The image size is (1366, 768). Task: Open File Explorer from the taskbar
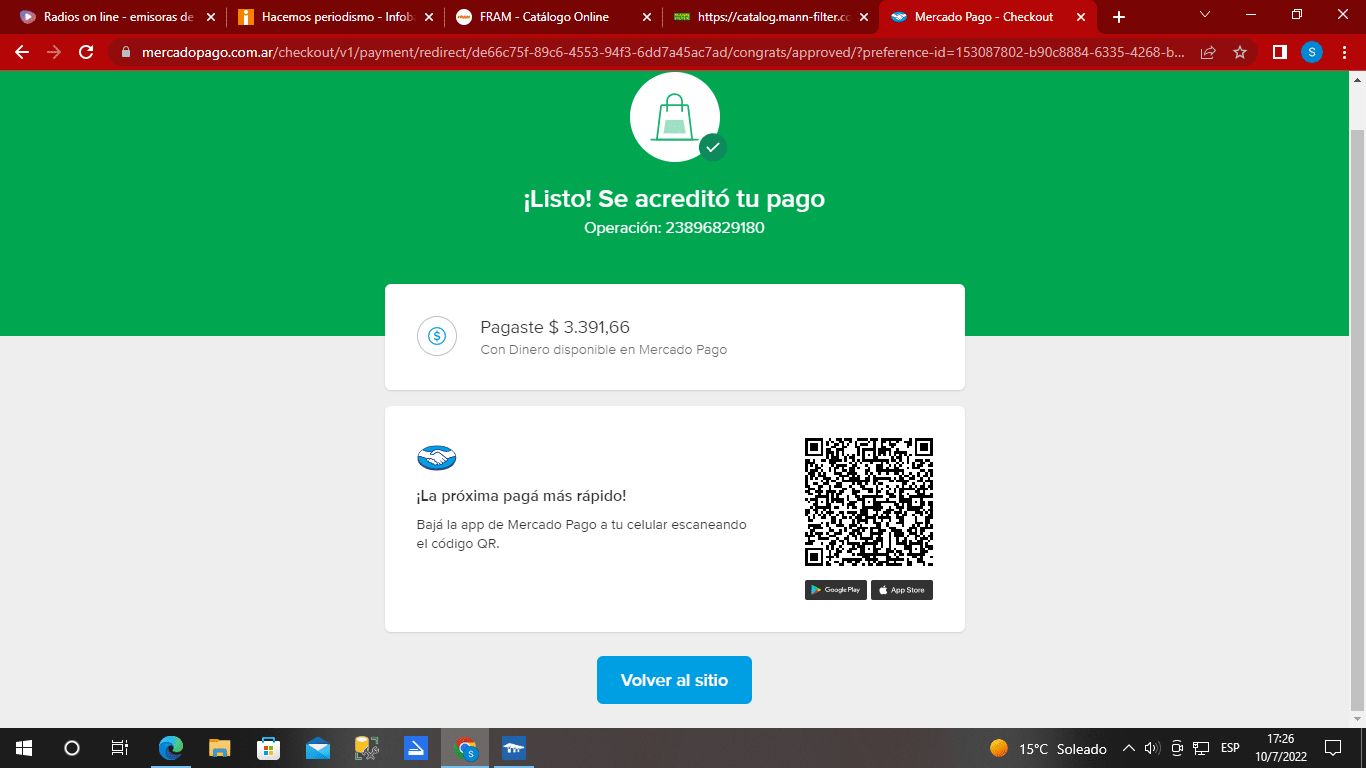[x=220, y=748]
